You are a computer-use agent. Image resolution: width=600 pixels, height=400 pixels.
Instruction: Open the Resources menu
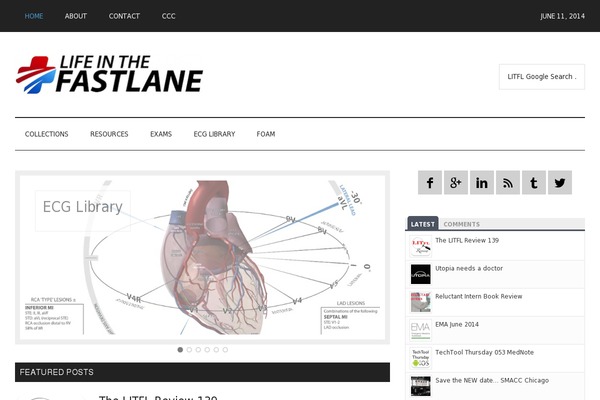point(109,134)
